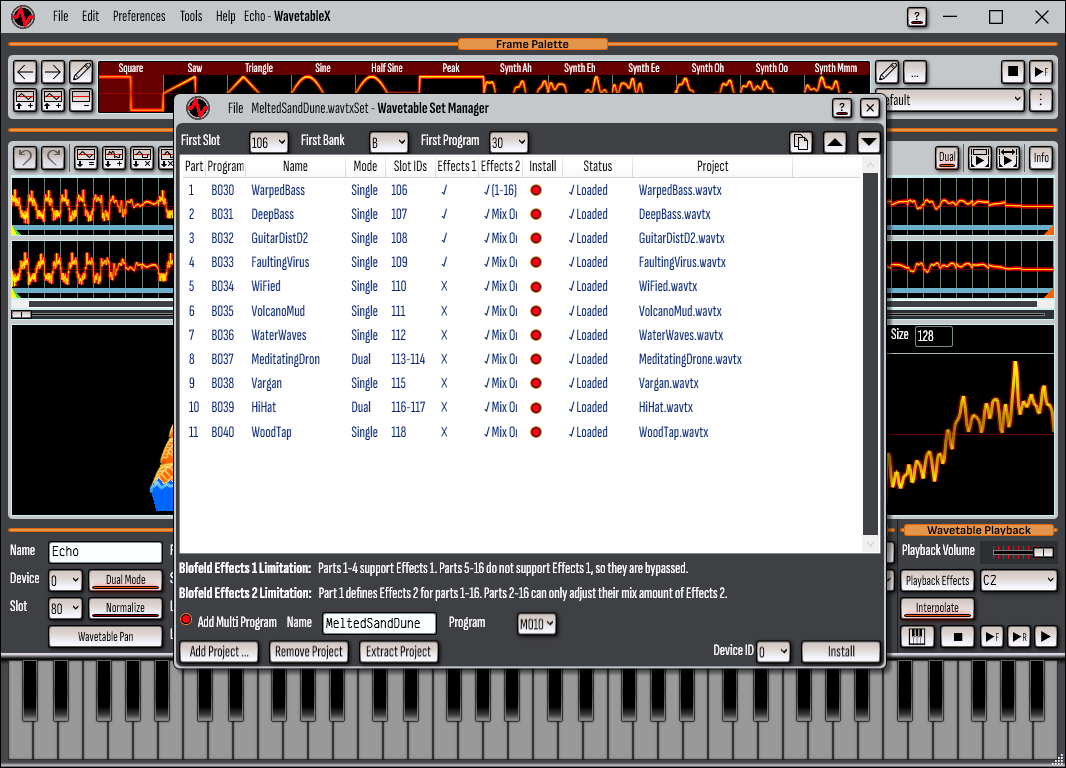The width and height of the screenshot is (1066, 768).
Task: Open the First Program dropdown
Action: click(x=509, y=143)
